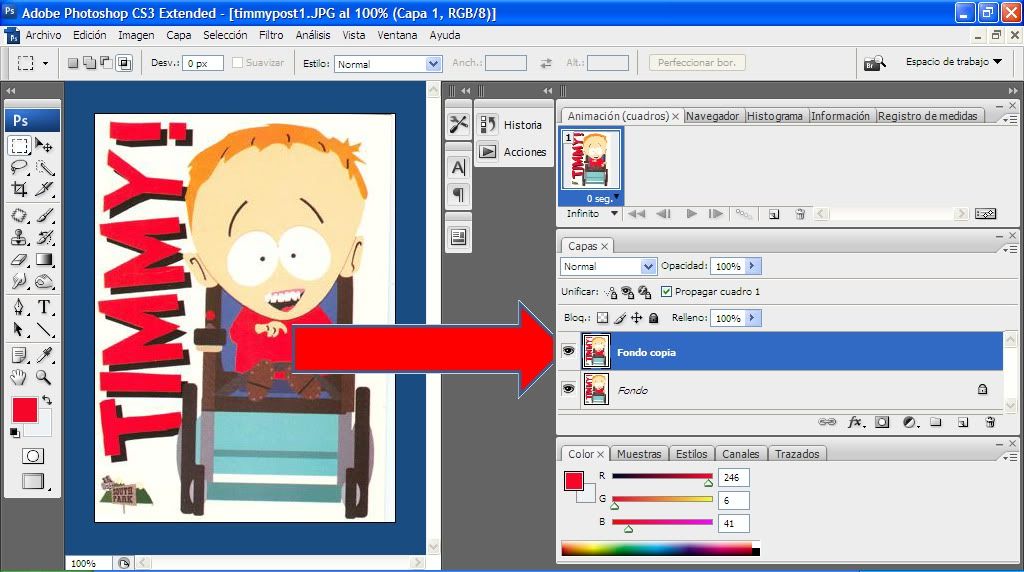Select the Magic Wand tool
The height and width of the screenshot is (572, 1024).
(x=44, y=168)
